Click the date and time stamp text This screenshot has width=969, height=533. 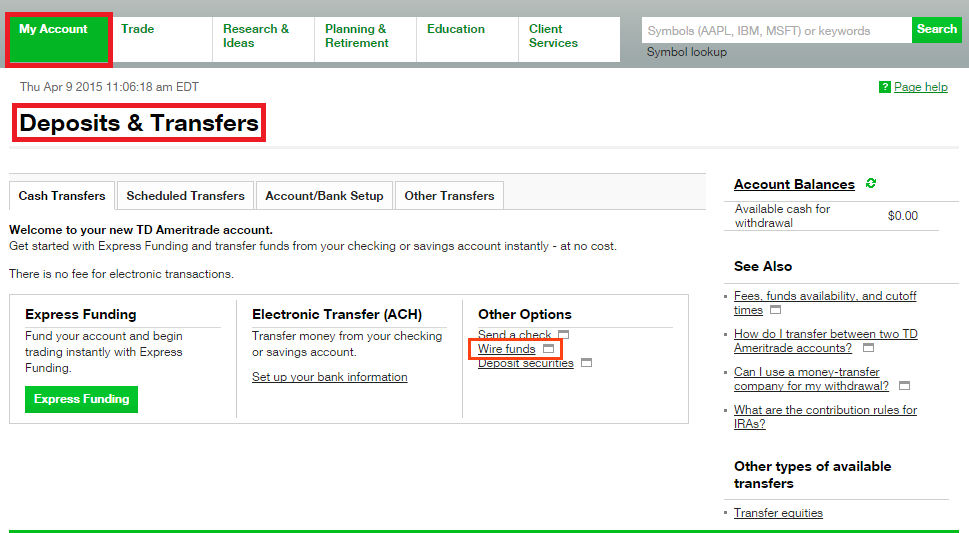[x=109, y=87]
